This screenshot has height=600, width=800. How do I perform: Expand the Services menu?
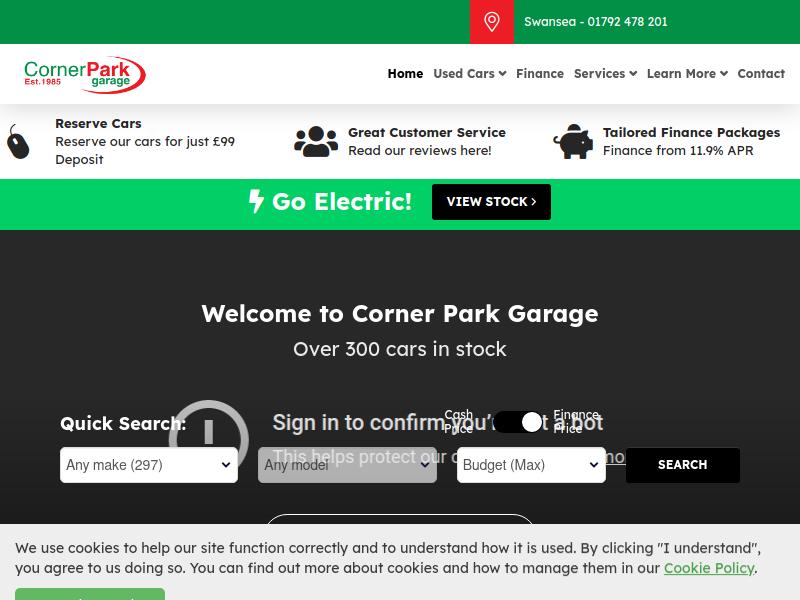tap(605, 73)
